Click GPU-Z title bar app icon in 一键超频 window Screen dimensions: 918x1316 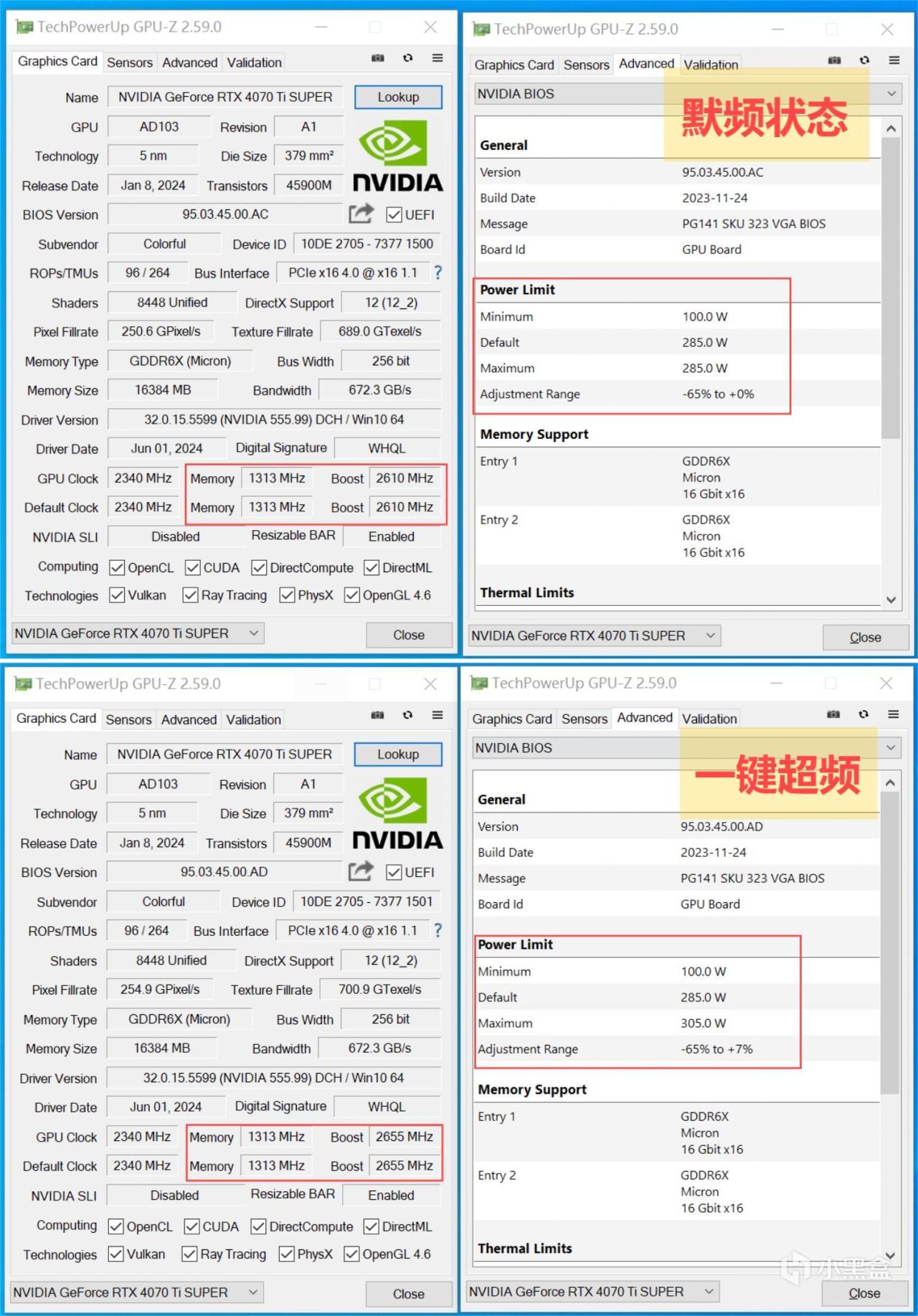[x=479, y=683]
